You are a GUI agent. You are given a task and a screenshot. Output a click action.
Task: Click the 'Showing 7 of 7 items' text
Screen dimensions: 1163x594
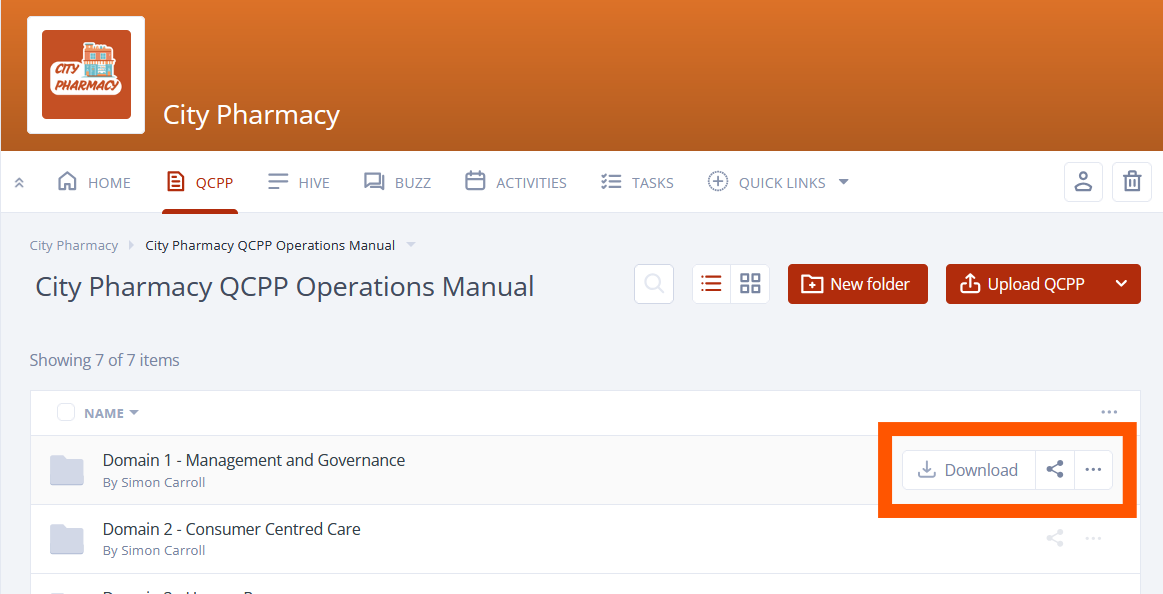[105, 360]
